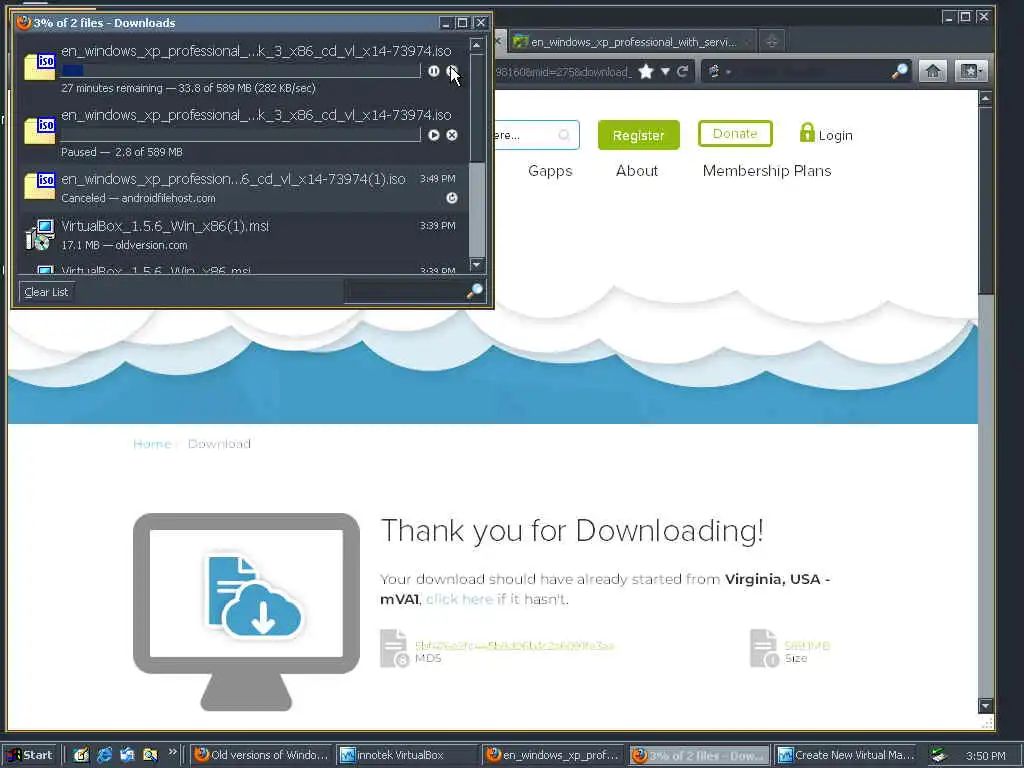Click the website search magnifier icon

pos(564,135)
